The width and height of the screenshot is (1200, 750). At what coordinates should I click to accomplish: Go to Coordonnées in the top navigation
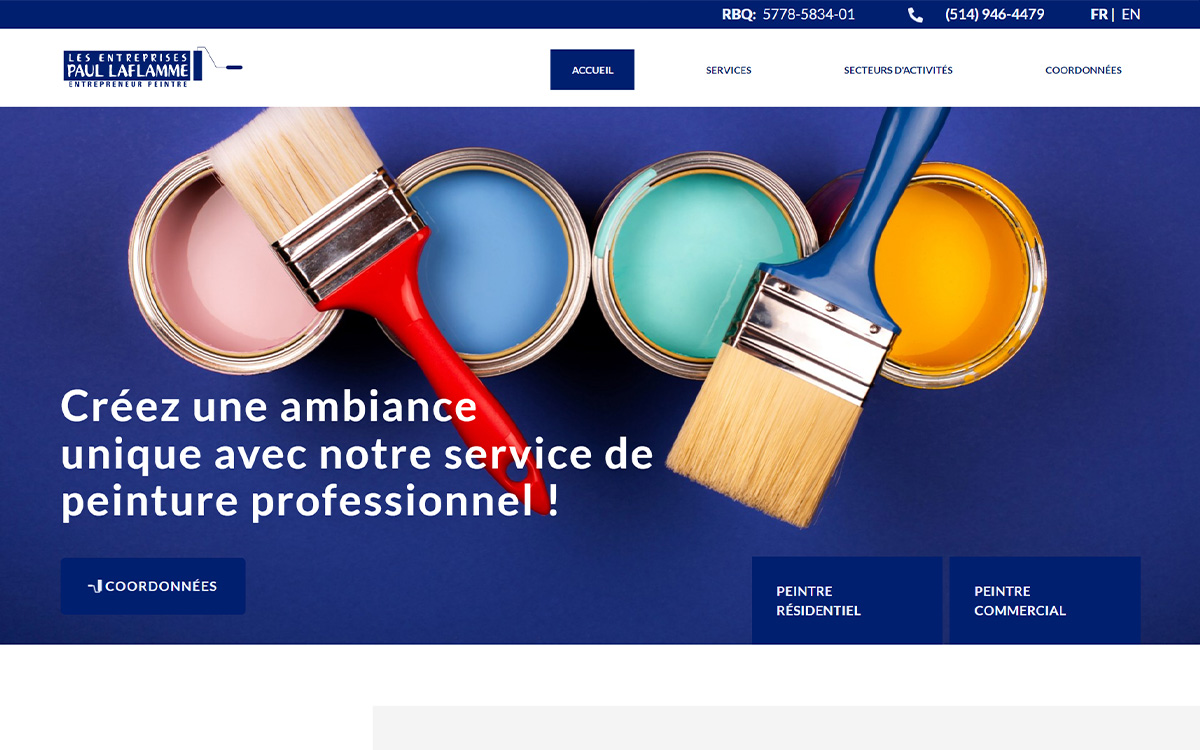pos(1083,70)
